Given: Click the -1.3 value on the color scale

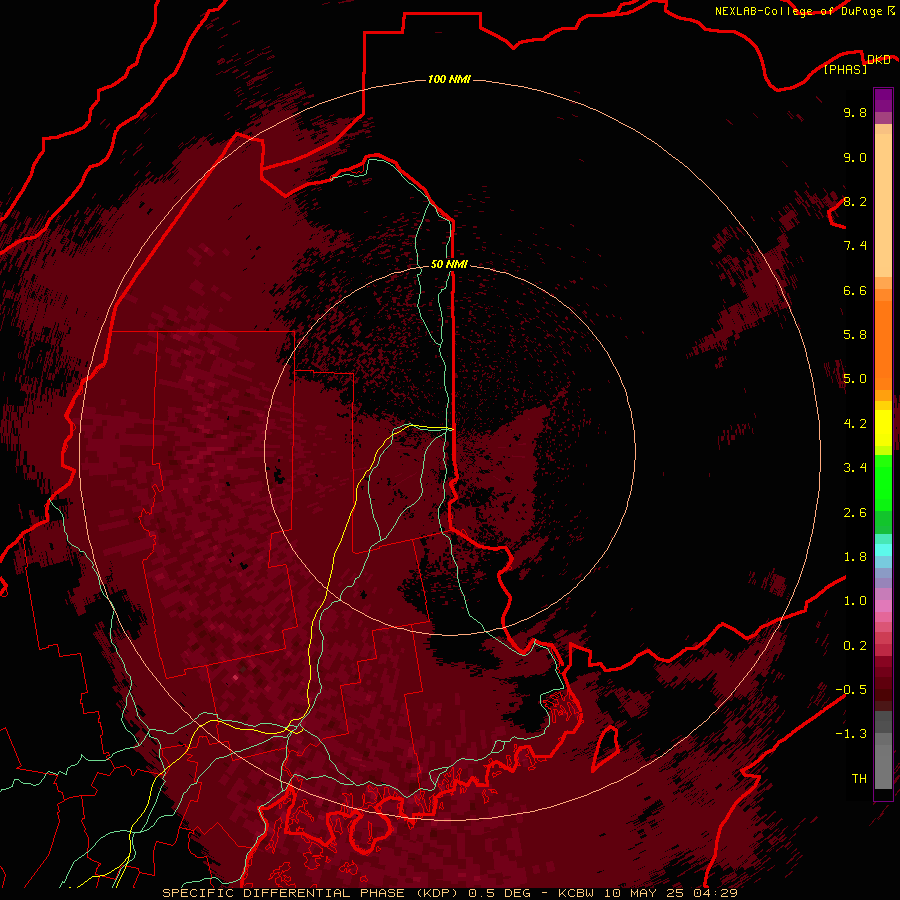Looking at the screenshot, I should [851, 734].
